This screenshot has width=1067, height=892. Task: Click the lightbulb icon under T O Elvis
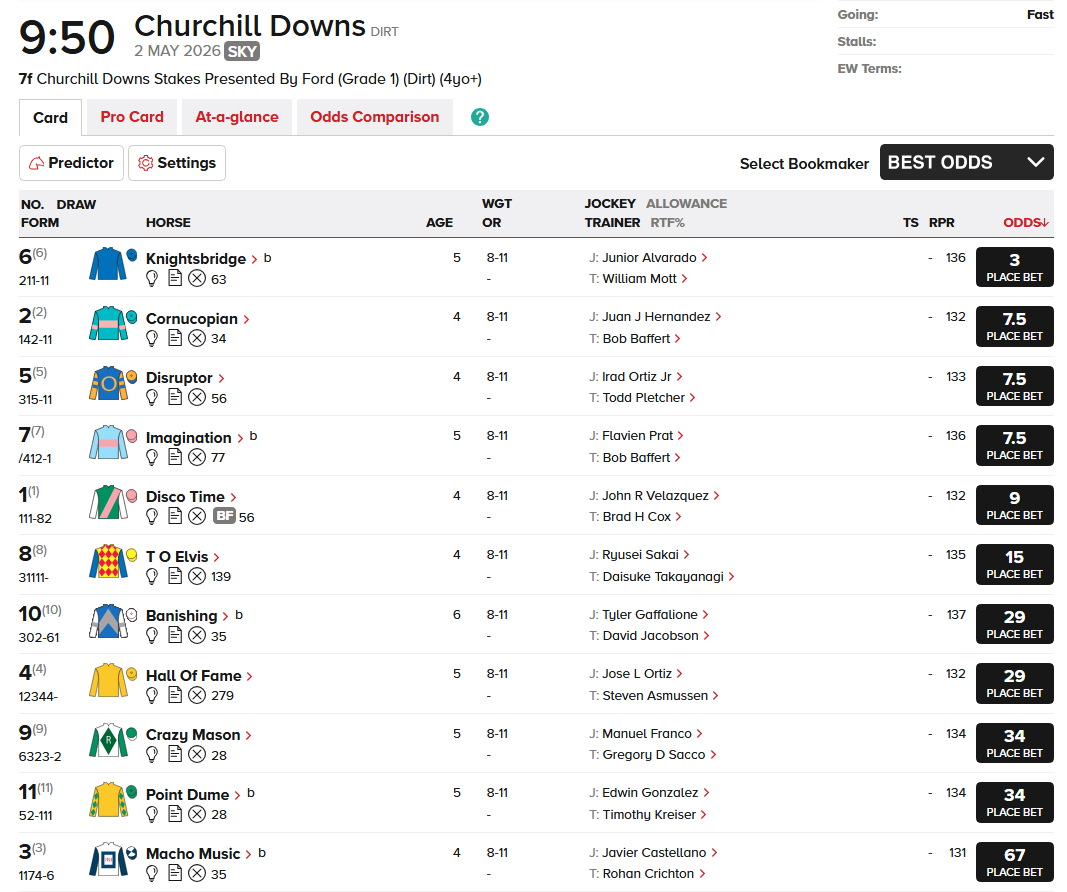click(152, 576)
